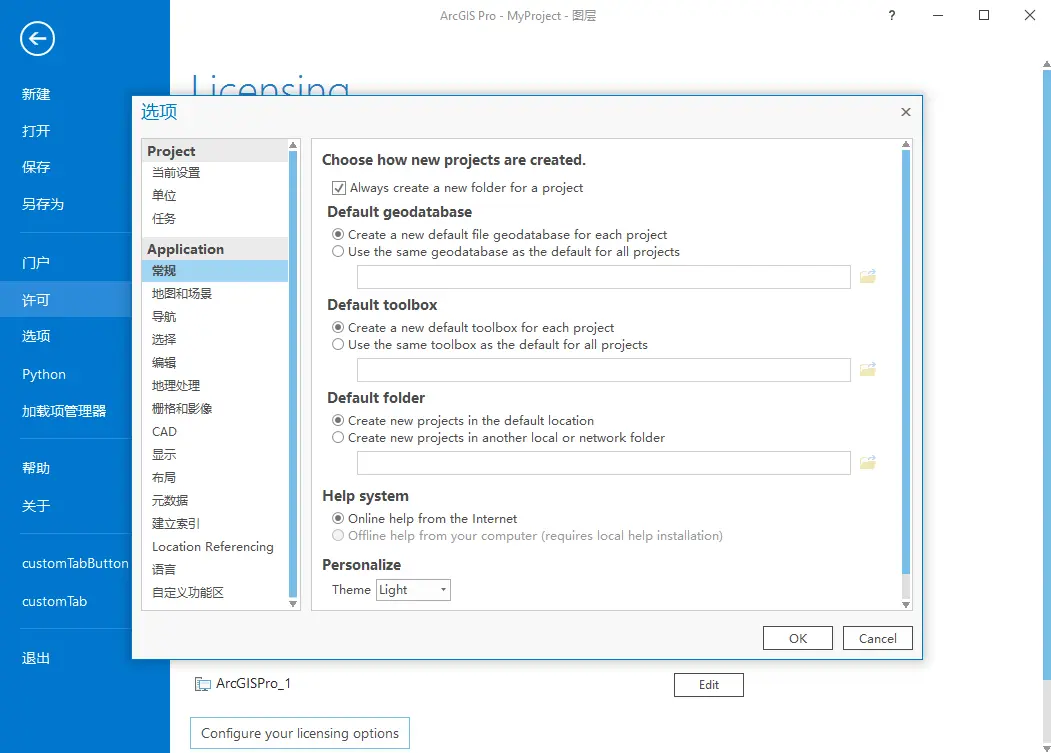The width and height of the screenshot is (1051, 753).
Task: Click 另存为 in the backstage menu
Action: pyautogui.click(x=43, y=204)
